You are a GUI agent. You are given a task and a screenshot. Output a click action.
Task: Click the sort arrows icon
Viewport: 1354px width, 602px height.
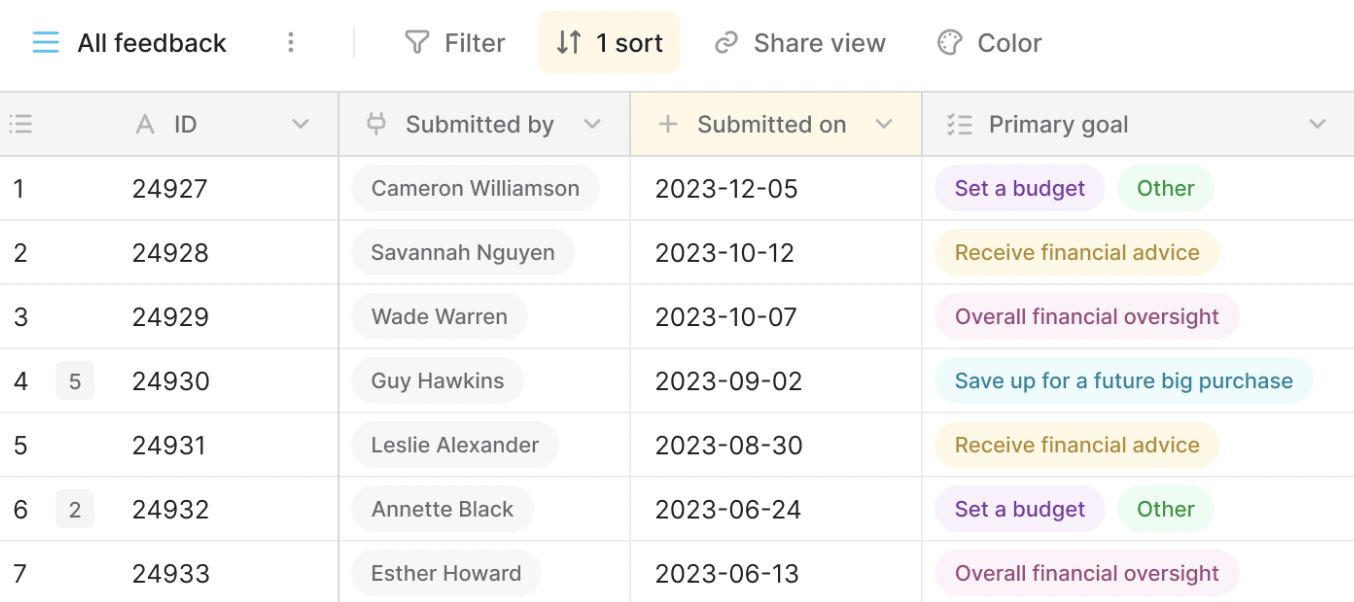[569, 43]
